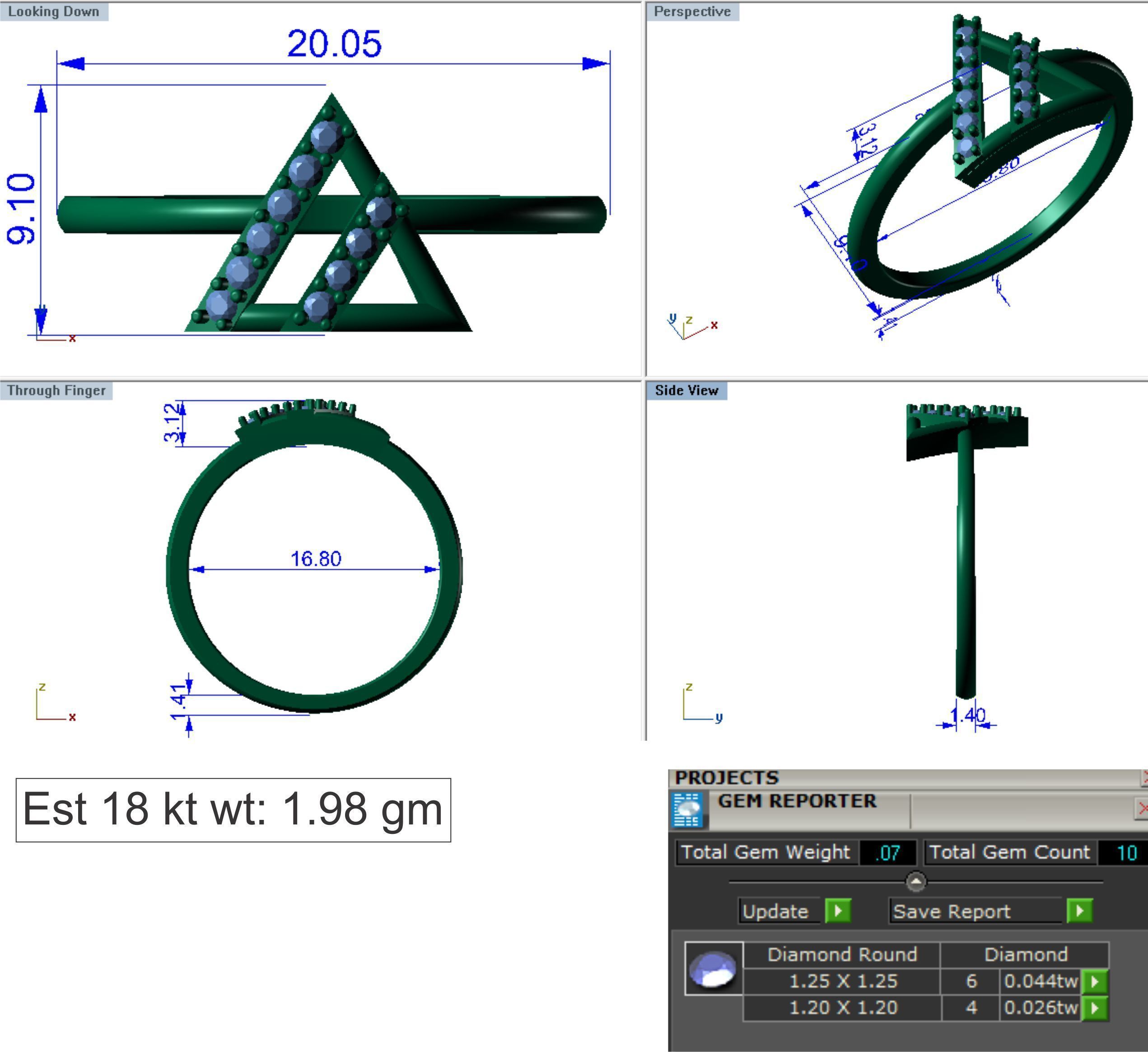Click the 0.026tw weight cell

point(1041,1008)
